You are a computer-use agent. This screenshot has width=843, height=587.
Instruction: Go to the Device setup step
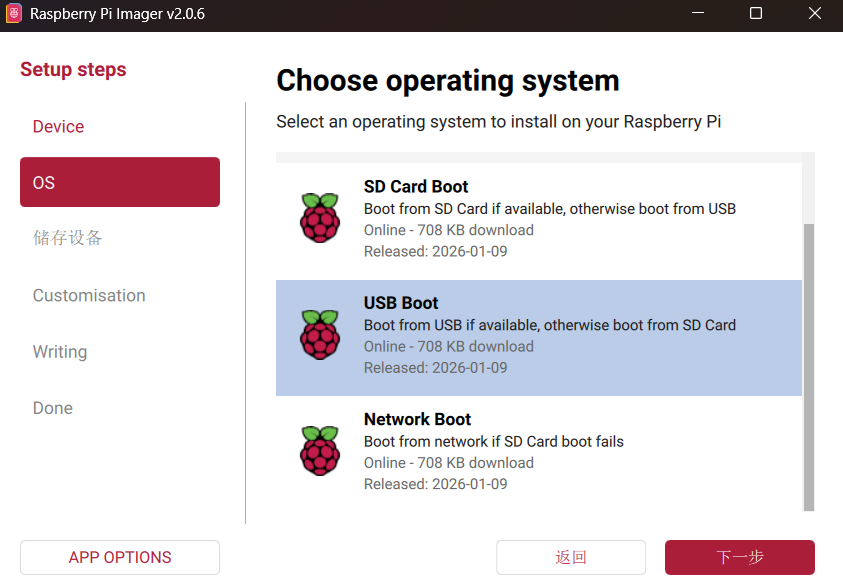pyautogui.click(x=58, y=127)
